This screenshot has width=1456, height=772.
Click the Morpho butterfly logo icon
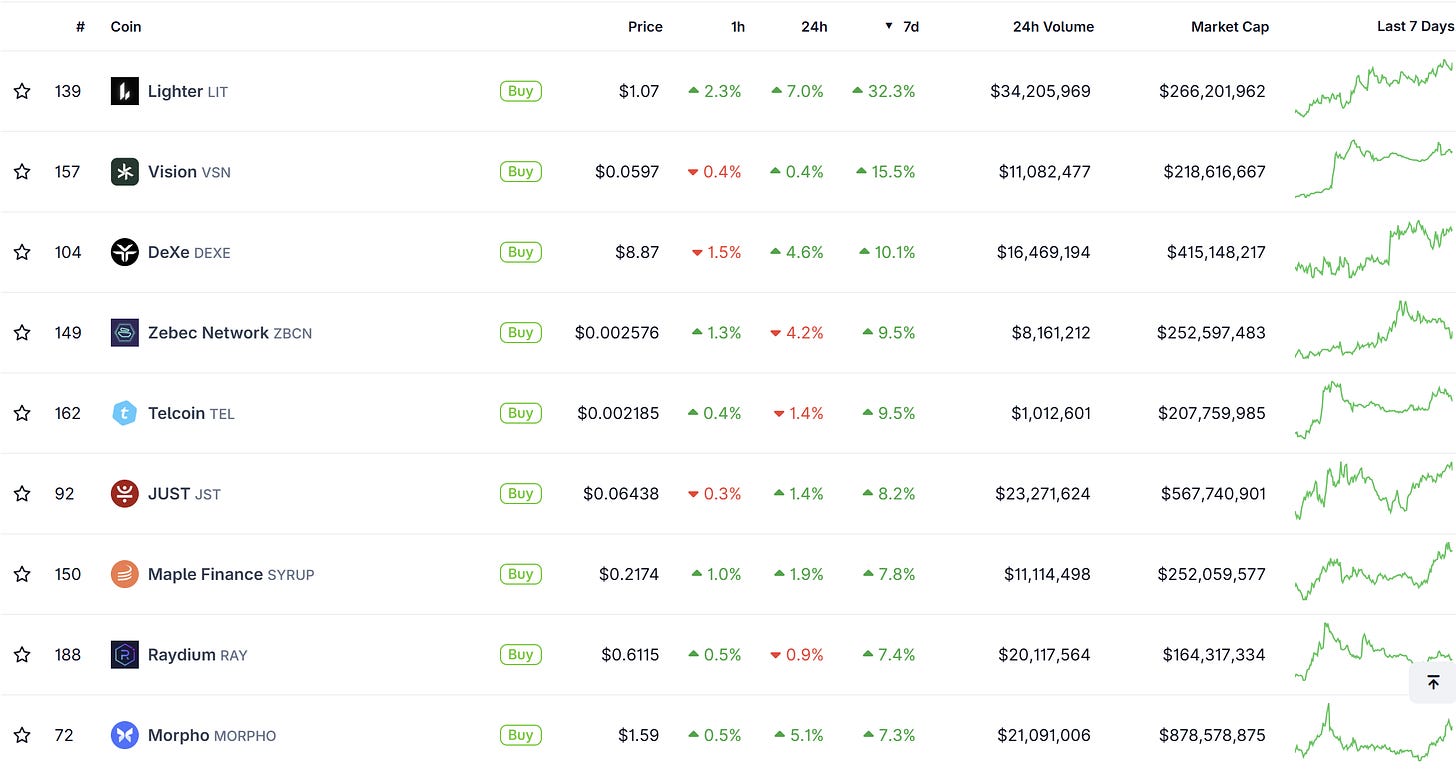coord(125,735)
